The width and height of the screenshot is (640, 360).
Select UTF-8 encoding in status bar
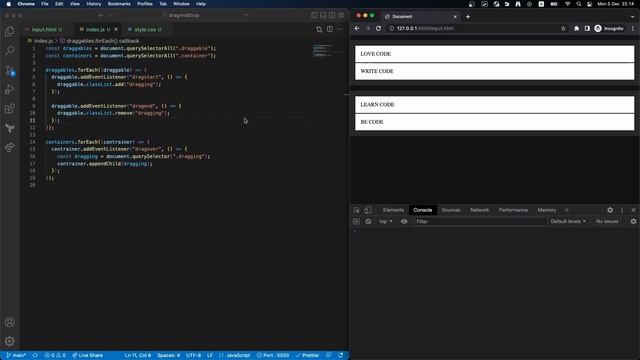[193, 356]
